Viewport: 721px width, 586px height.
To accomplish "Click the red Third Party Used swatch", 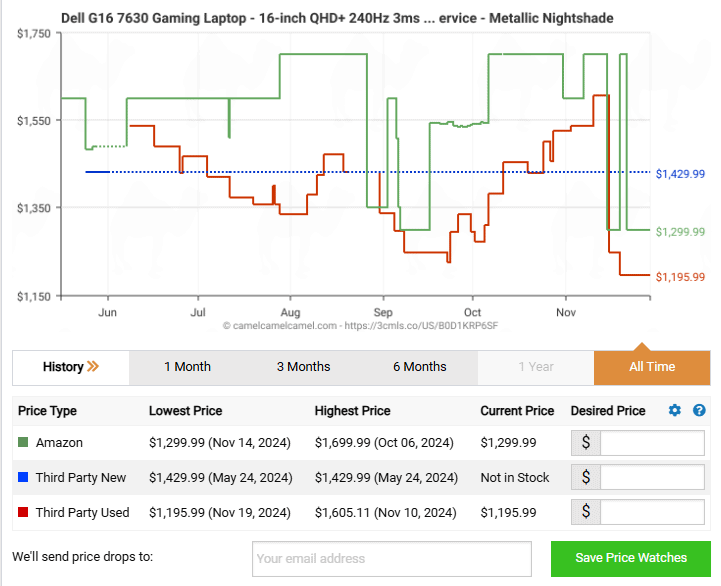I will (x=23, y=512).
